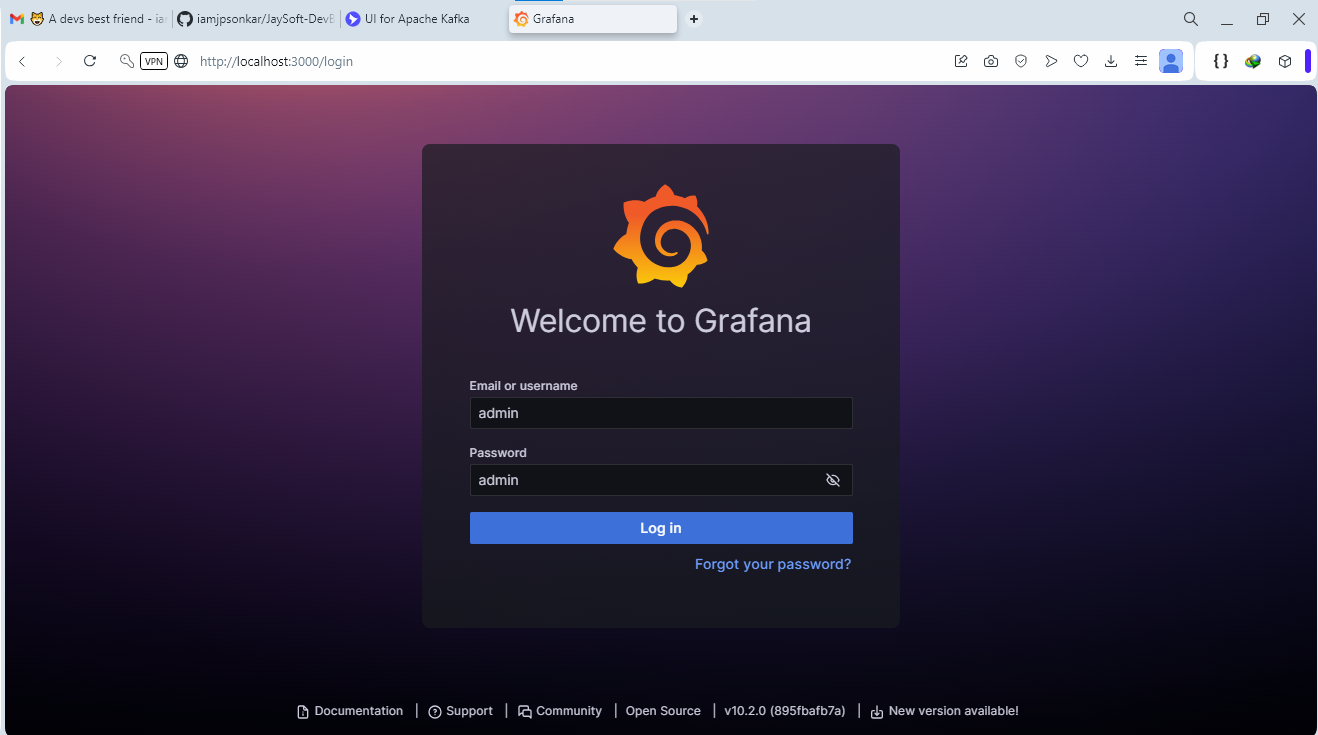Click the shield privacy protection icon
This screenshot has height=735, width=1318.
click(x=1021, y=61)
